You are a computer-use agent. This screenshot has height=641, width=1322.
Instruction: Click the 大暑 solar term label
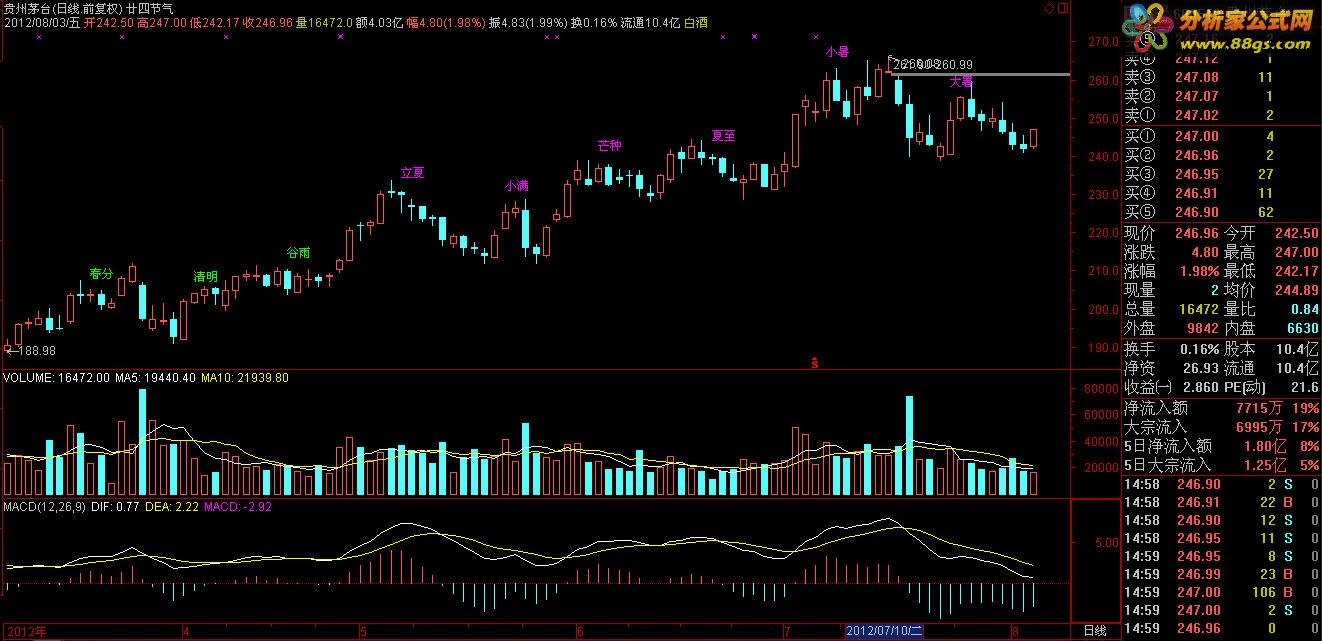961,80
